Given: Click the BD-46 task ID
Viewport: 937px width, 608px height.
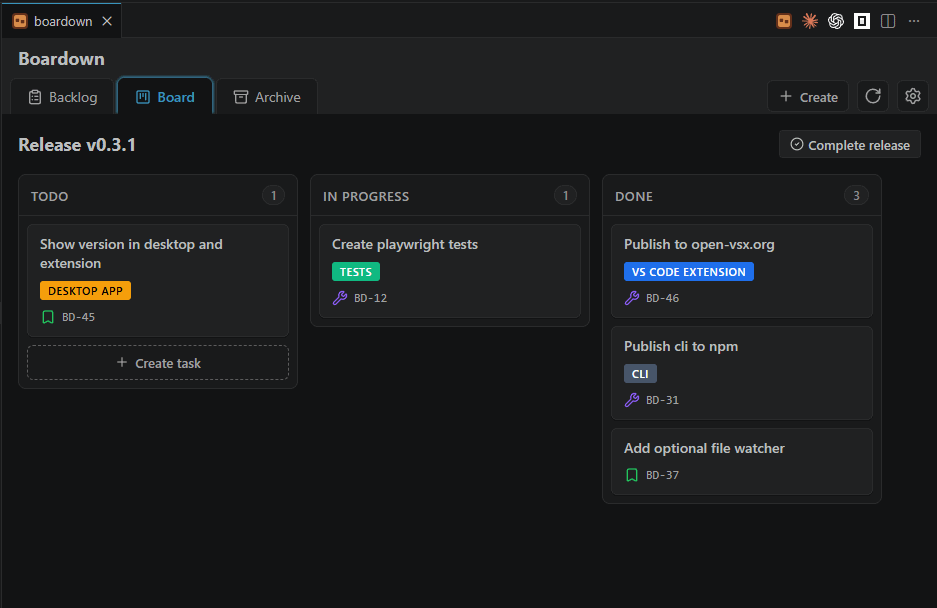Looking at the screenshot, I should (663, 298).
